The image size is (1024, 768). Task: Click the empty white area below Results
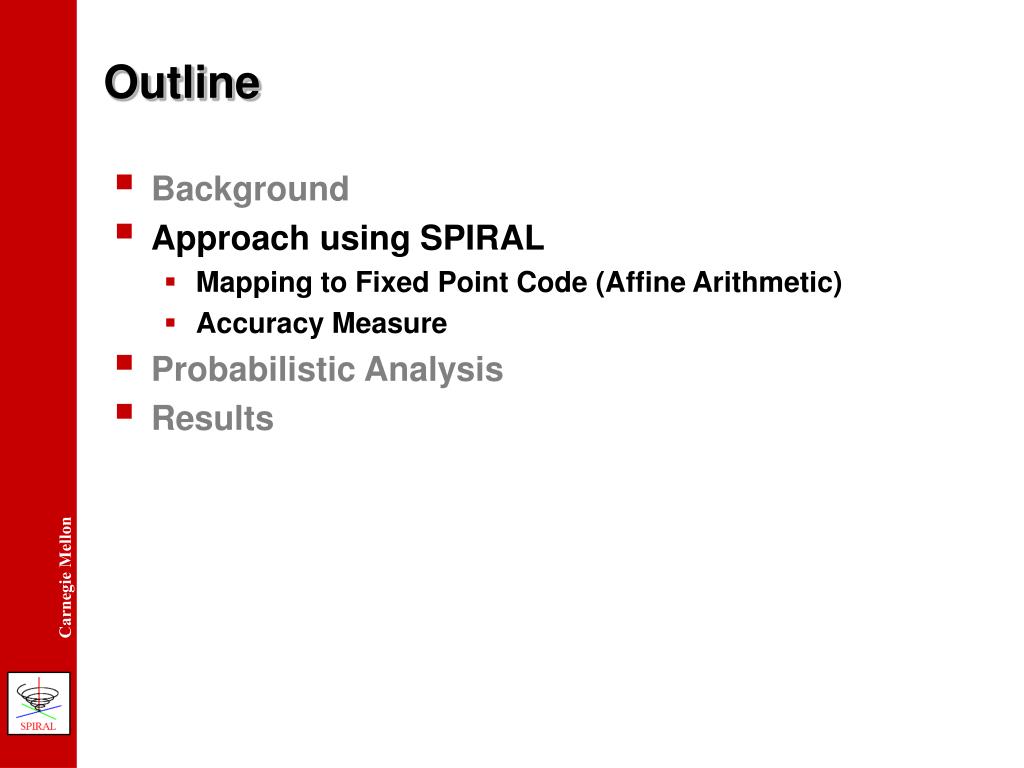coord(549,588)
